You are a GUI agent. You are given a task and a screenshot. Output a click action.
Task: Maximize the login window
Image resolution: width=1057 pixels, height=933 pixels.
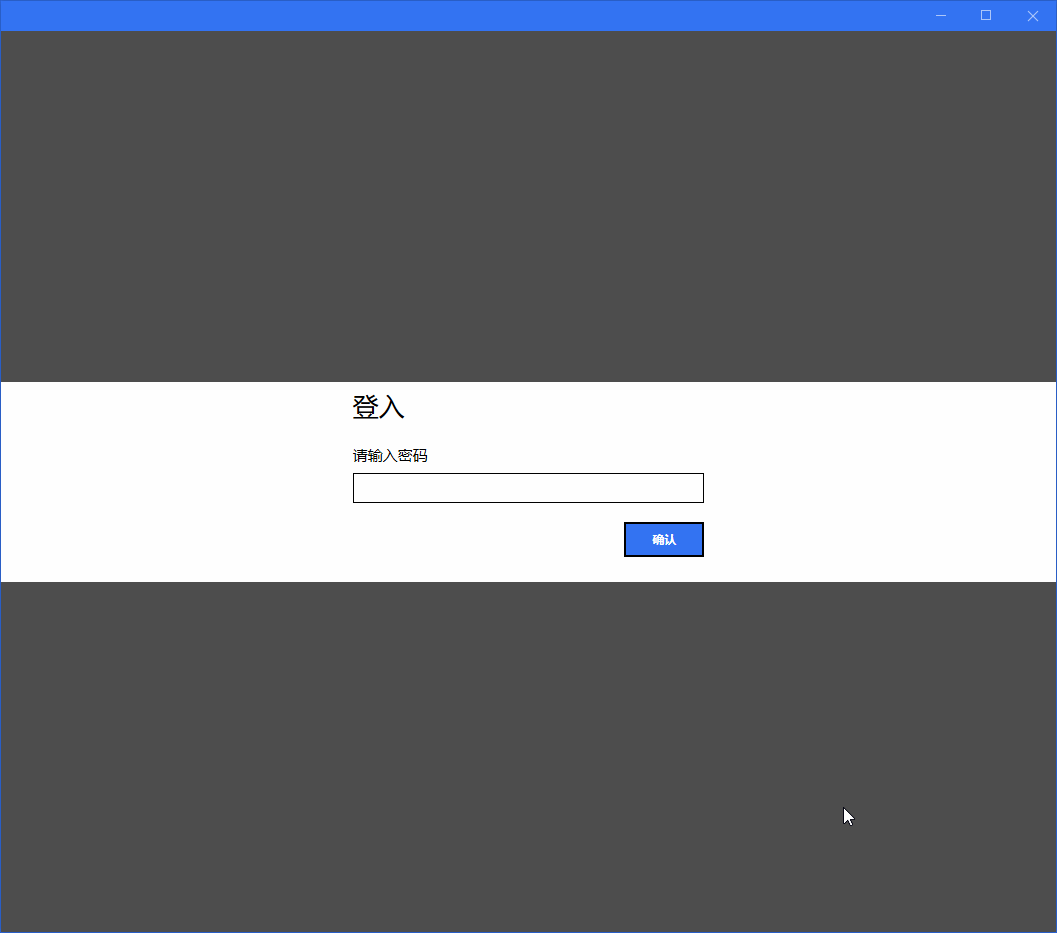(x=986, y=16)
